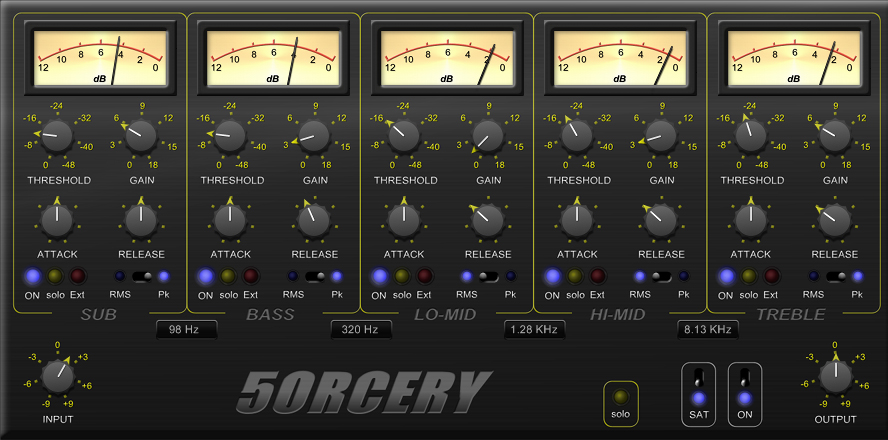This screenshot has height=440, width=888.
Task: Select the 320 Hz crossover field
Action: (361, 330)
